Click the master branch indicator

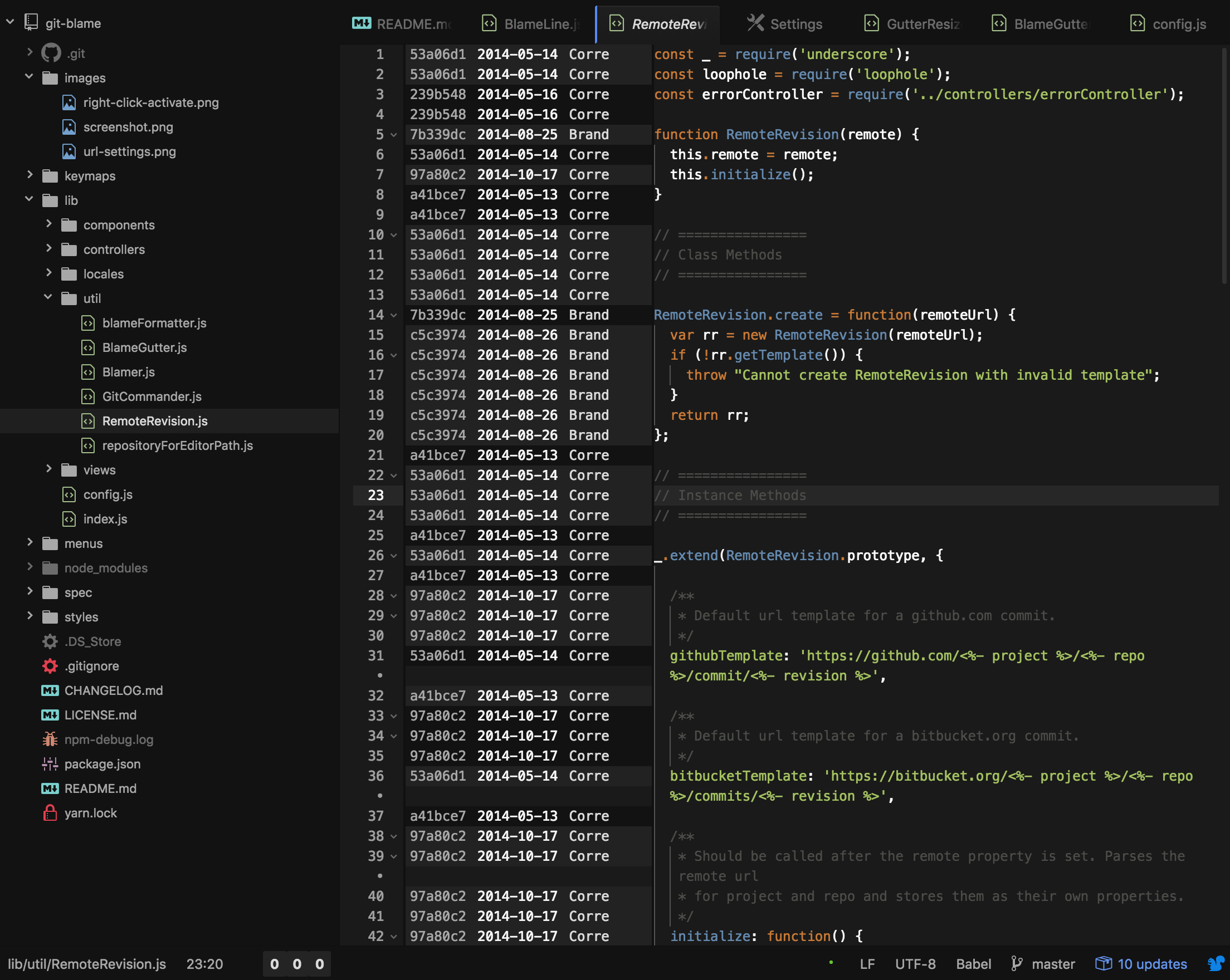[1050, 963]
